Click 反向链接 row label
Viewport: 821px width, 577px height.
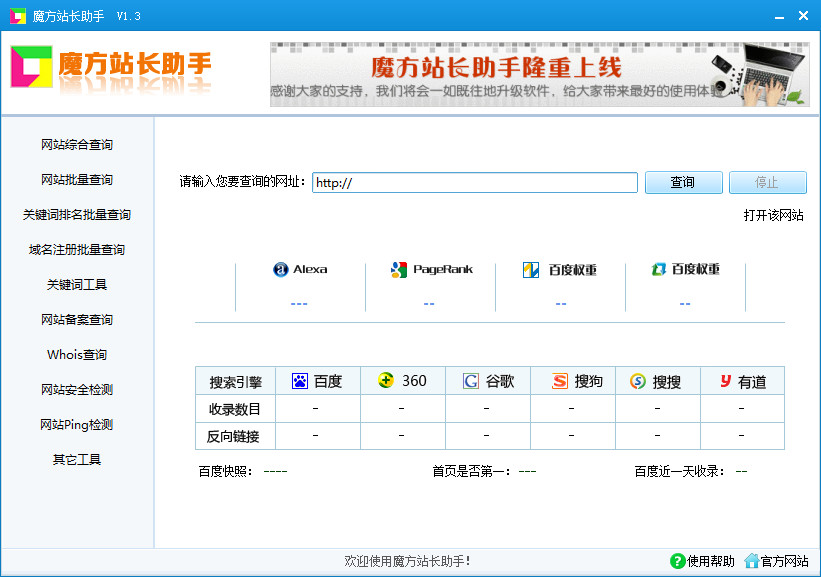click(x=235, y=436)
